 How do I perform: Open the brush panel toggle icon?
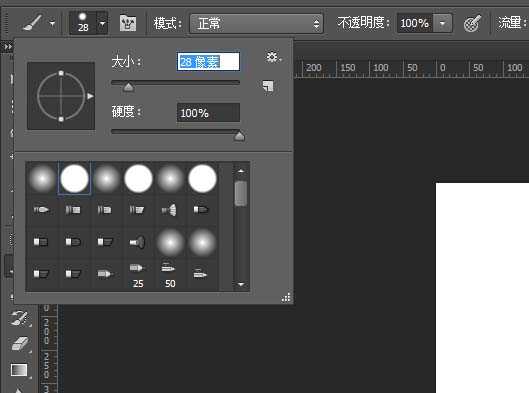tap(128, 24)
